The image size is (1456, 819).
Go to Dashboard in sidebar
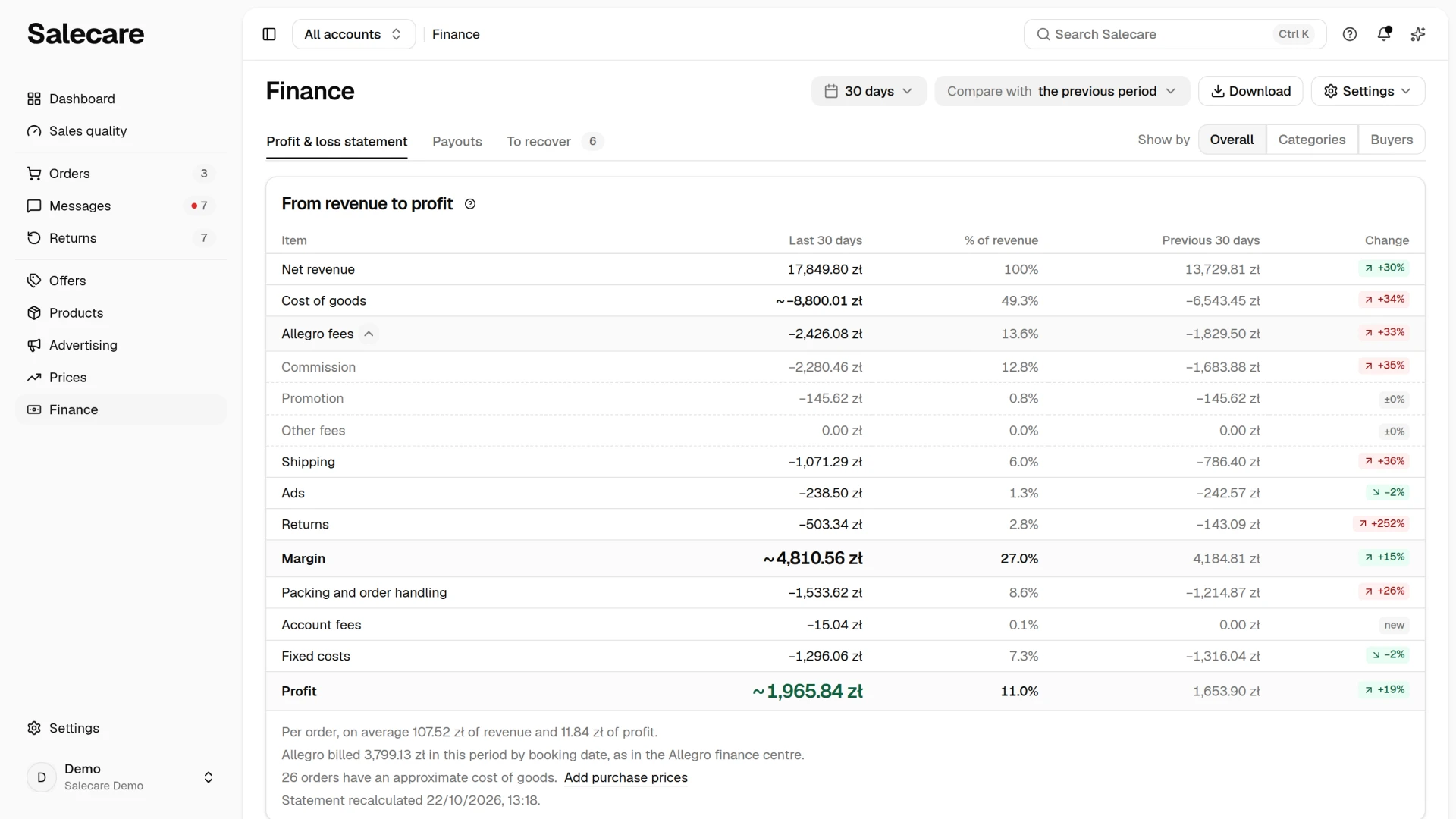(x=121, y=99)
